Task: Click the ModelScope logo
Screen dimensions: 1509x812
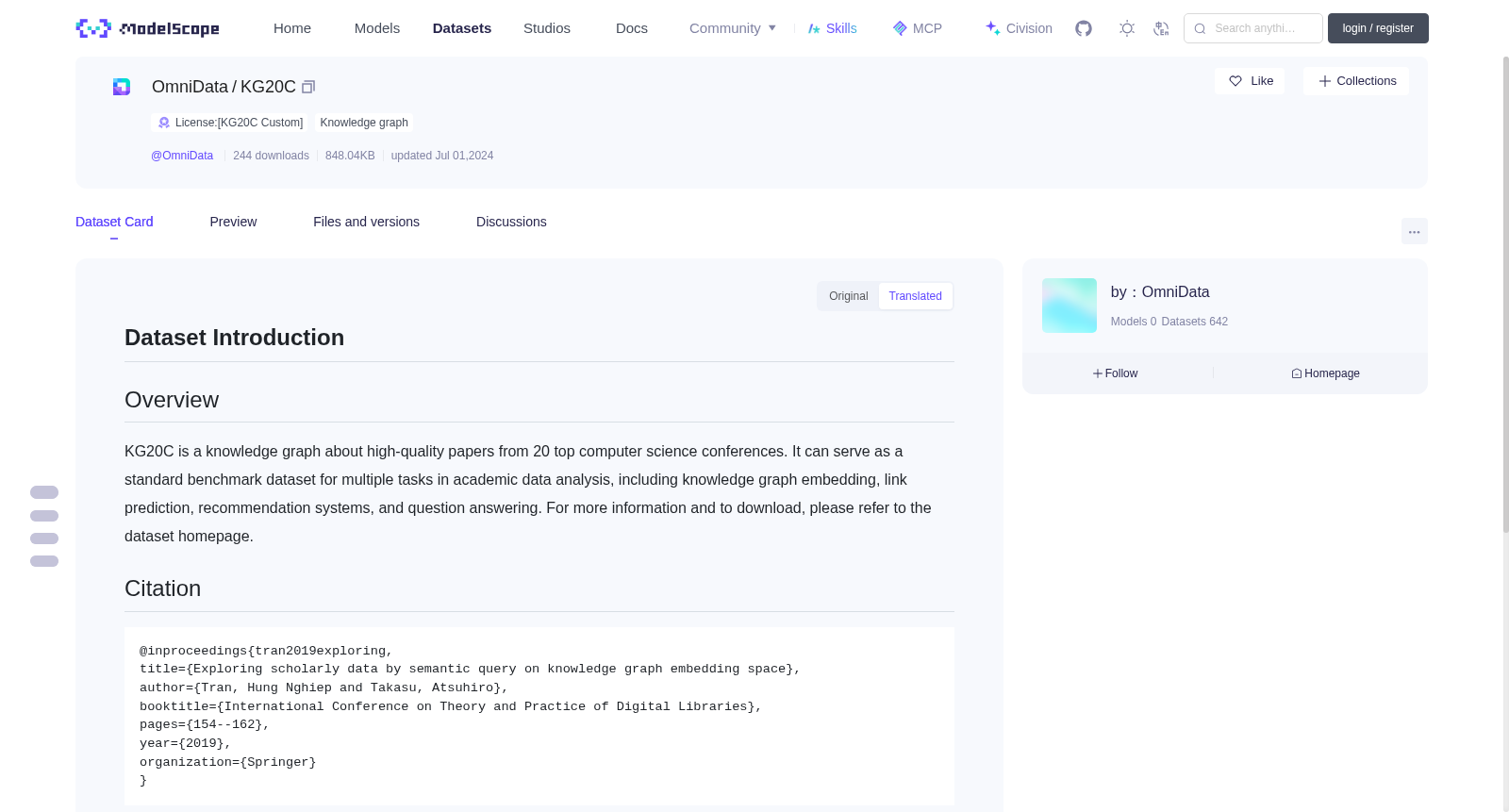Action: click(x=148, y=28)
